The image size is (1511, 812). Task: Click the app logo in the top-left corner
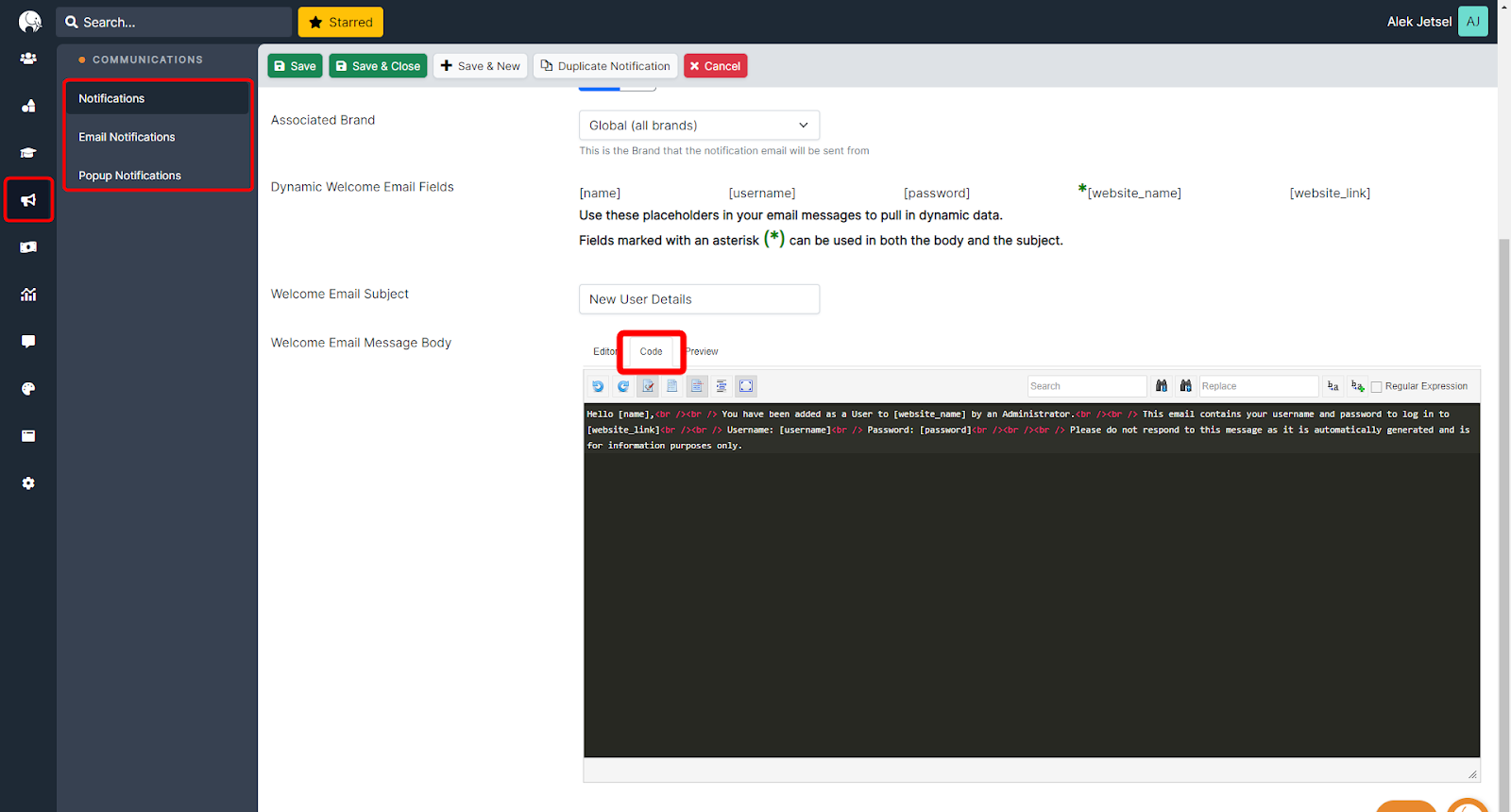point(29,22)
